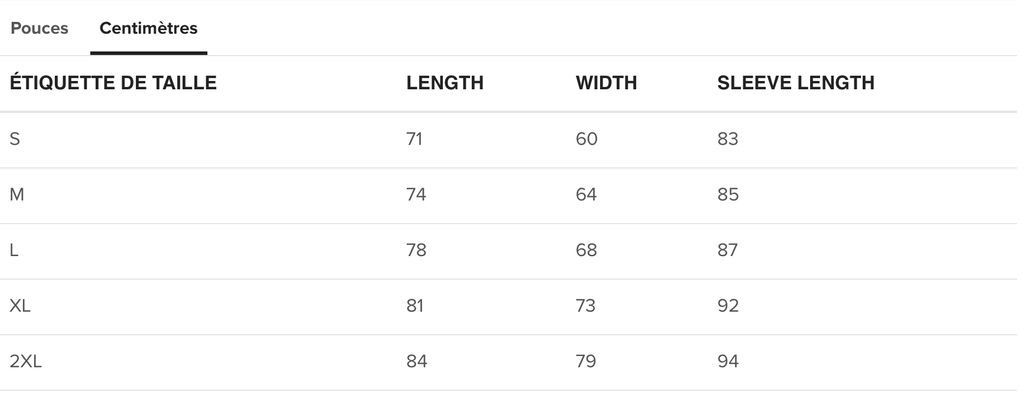Click length value 71 for size S
This screenshot has width=1024, height=414.
pyautogui.click(x=414, y=139)
